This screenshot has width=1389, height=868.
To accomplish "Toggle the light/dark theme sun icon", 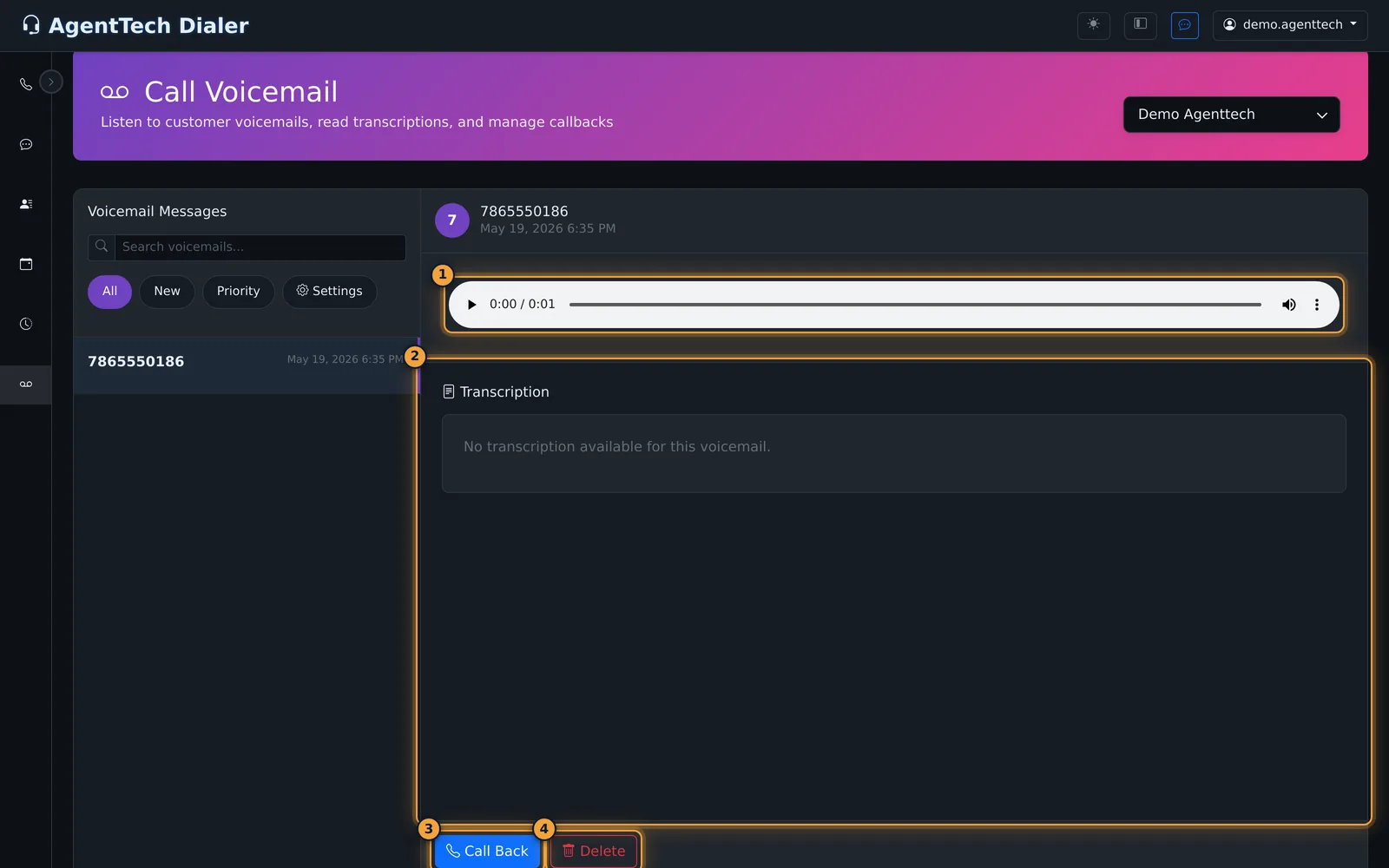I will coord(1094,25).
